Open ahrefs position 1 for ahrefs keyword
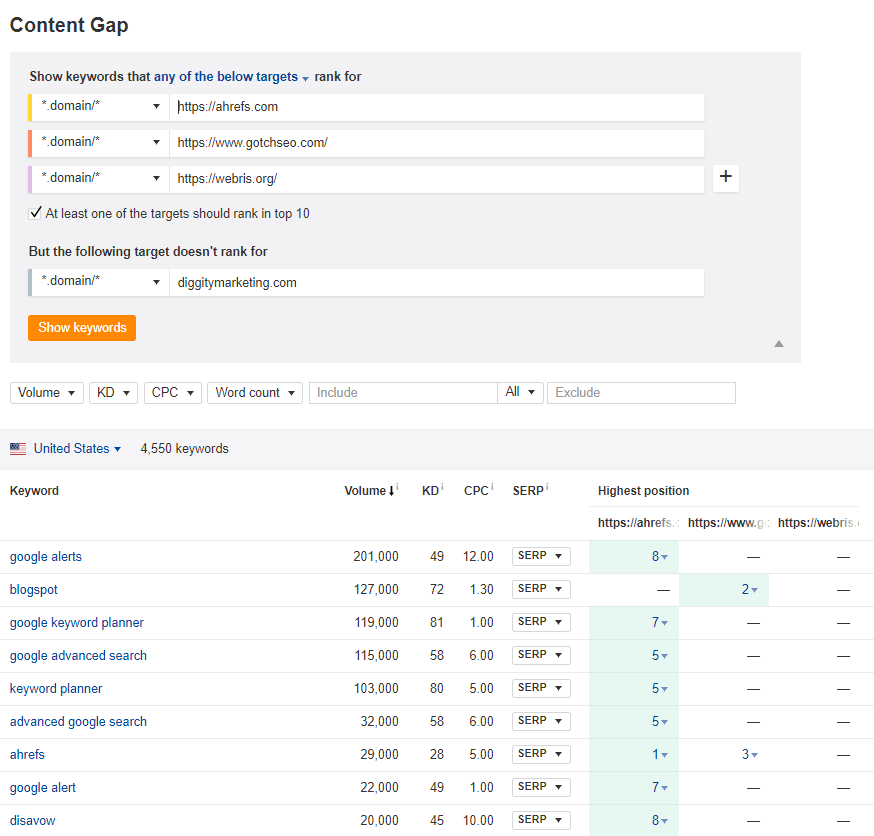Image resolution: width=874 pixels, height=836 pixels. pyautogui.click(x=659, y=754)
